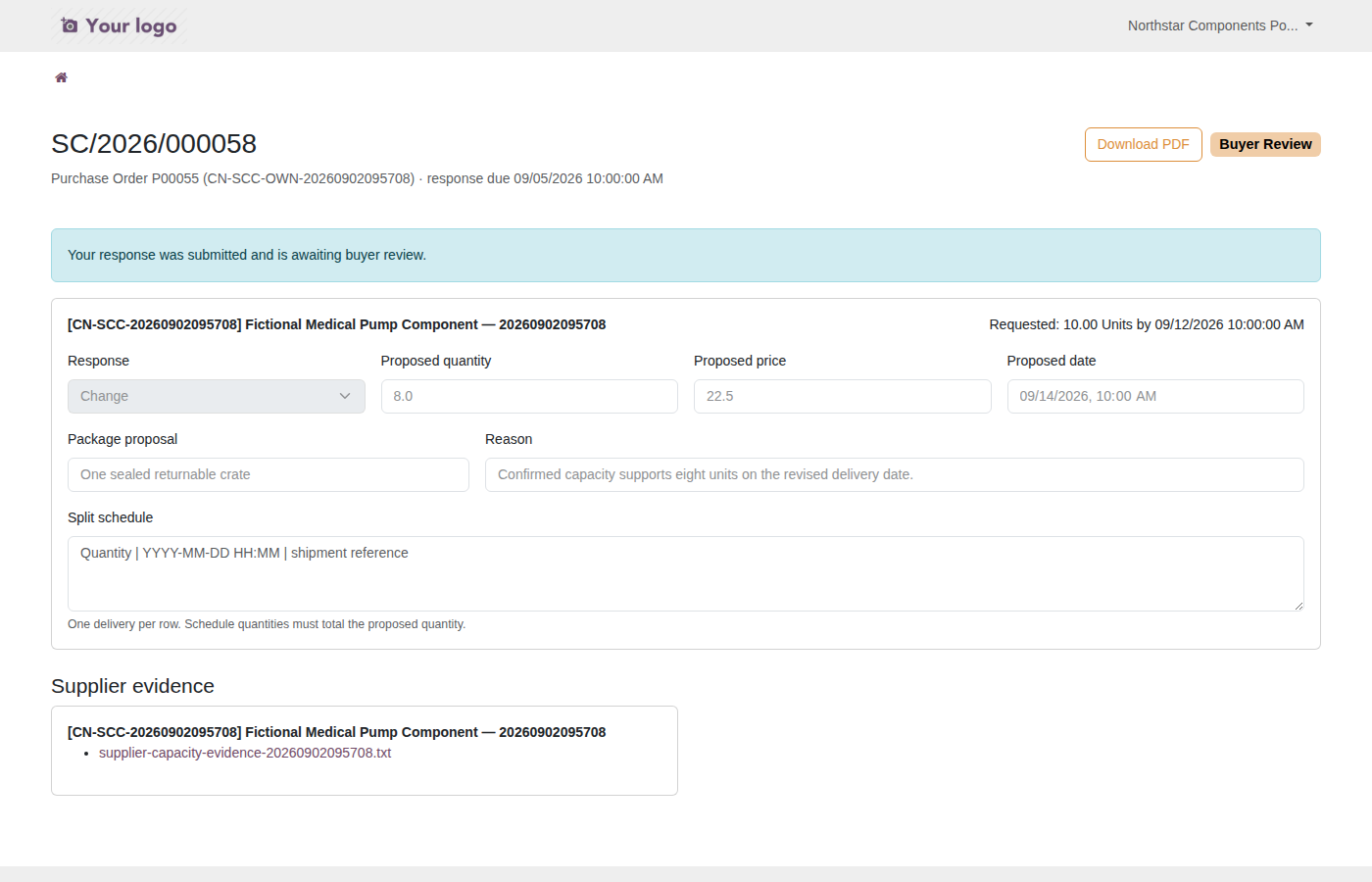The image size is (1372, 882).
Task: Download the PDF of this request
Action: pos(1143,144)
